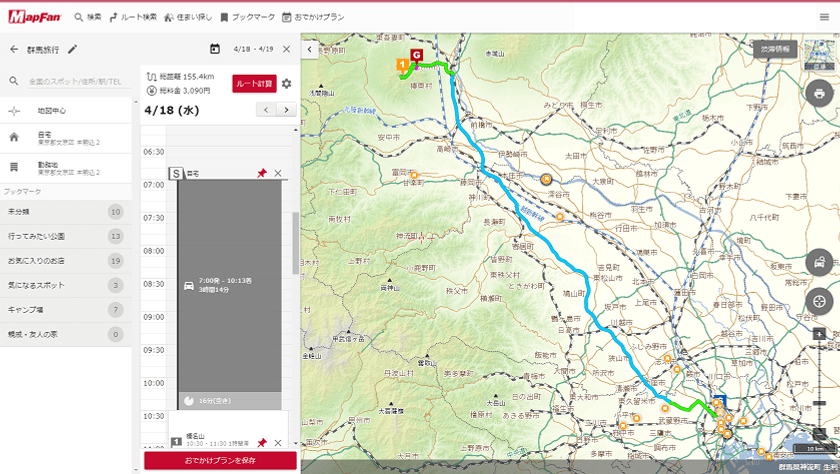Open the ルート検索 menu item
The image size is (840, 474).
(133, 17)
